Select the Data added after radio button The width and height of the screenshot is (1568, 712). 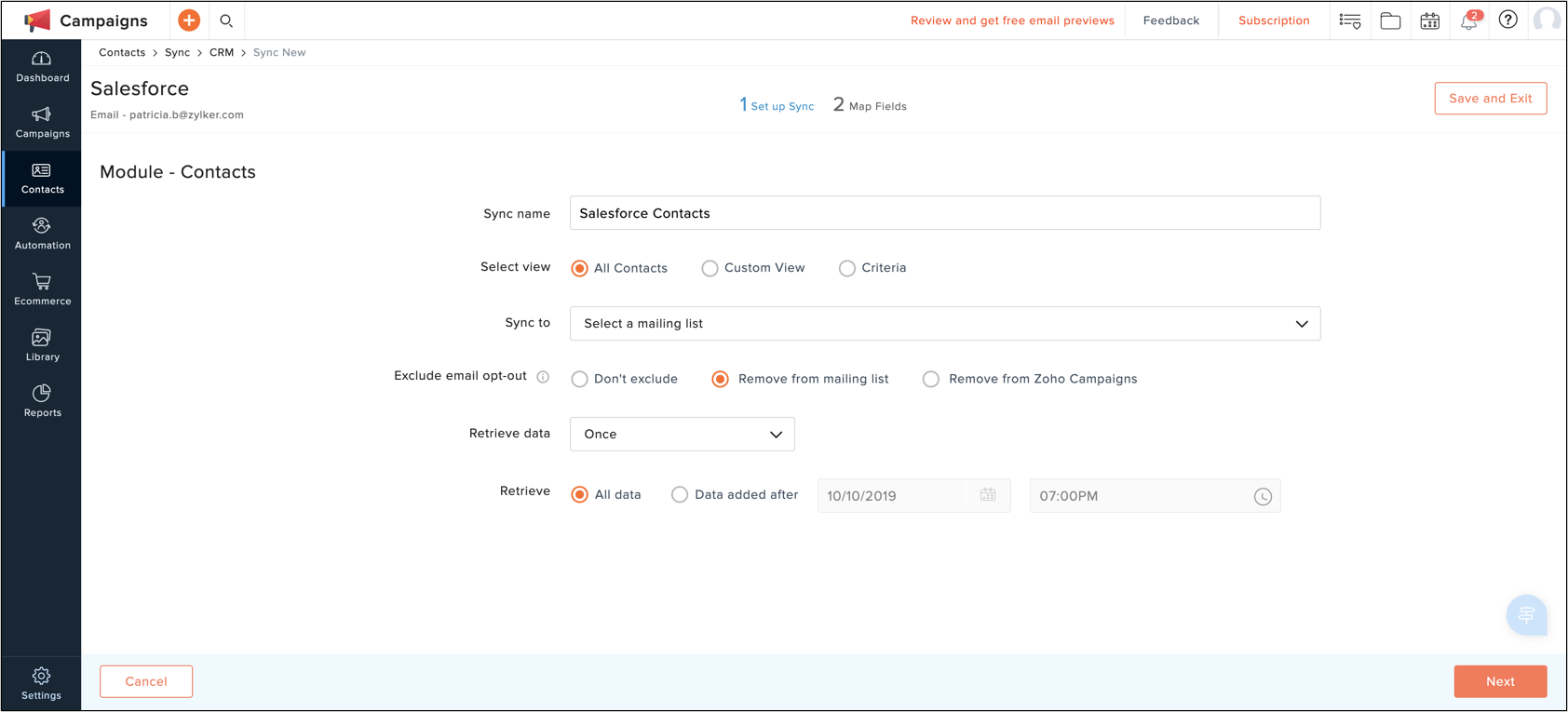pyautogui.click(x=680, y=494)
